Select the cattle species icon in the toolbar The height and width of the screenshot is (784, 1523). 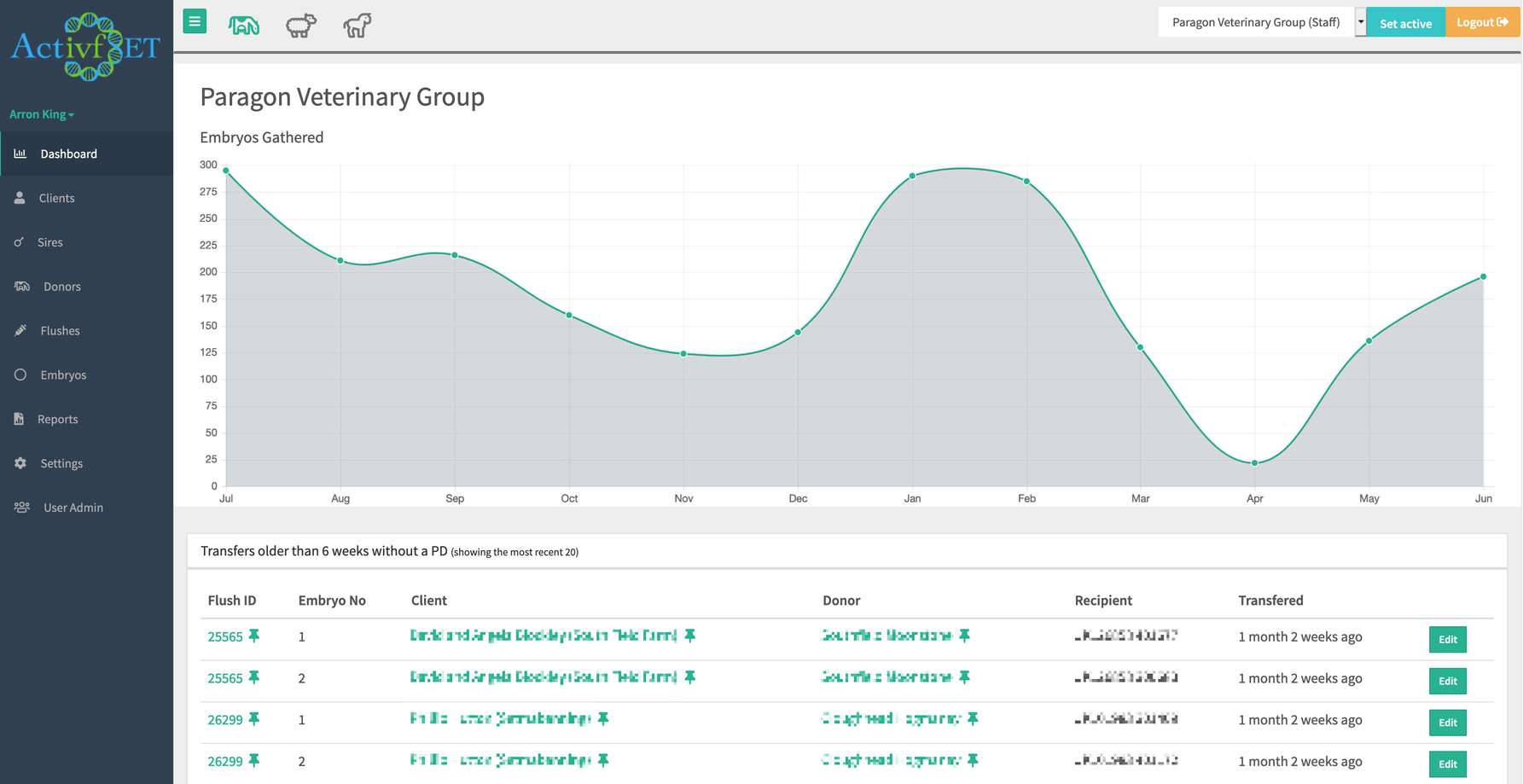244,25
